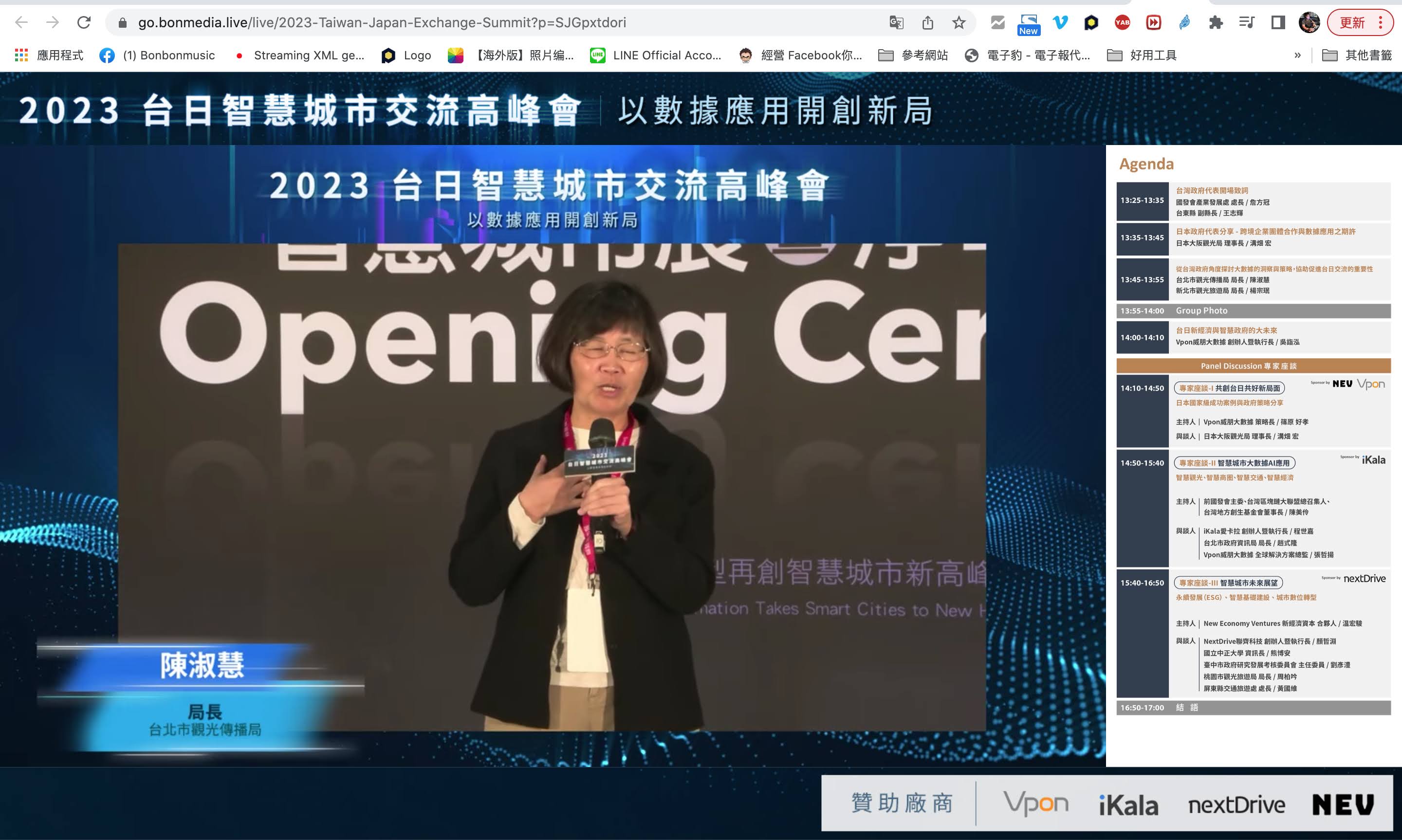Click the 13:55-14:00 Group Photo row
1402x840 pixels.
(1253, 311)
